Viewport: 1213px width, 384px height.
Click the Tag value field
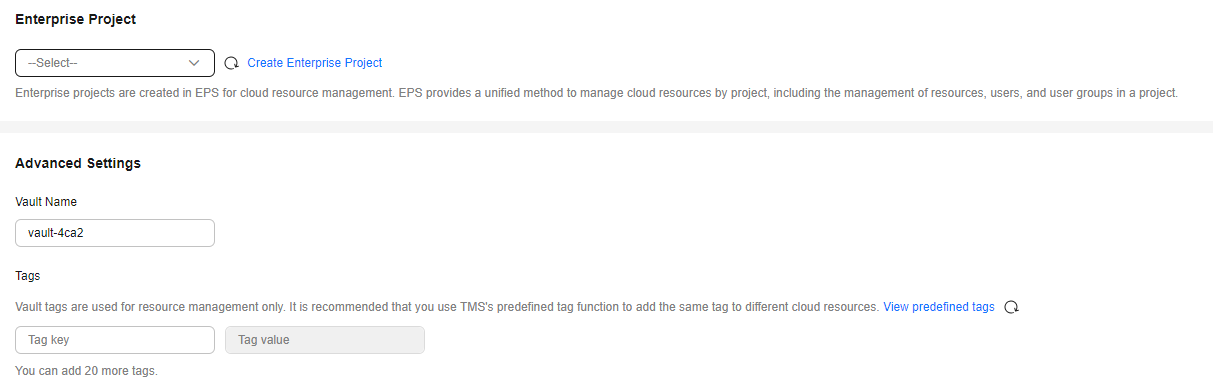coord(325,340)
